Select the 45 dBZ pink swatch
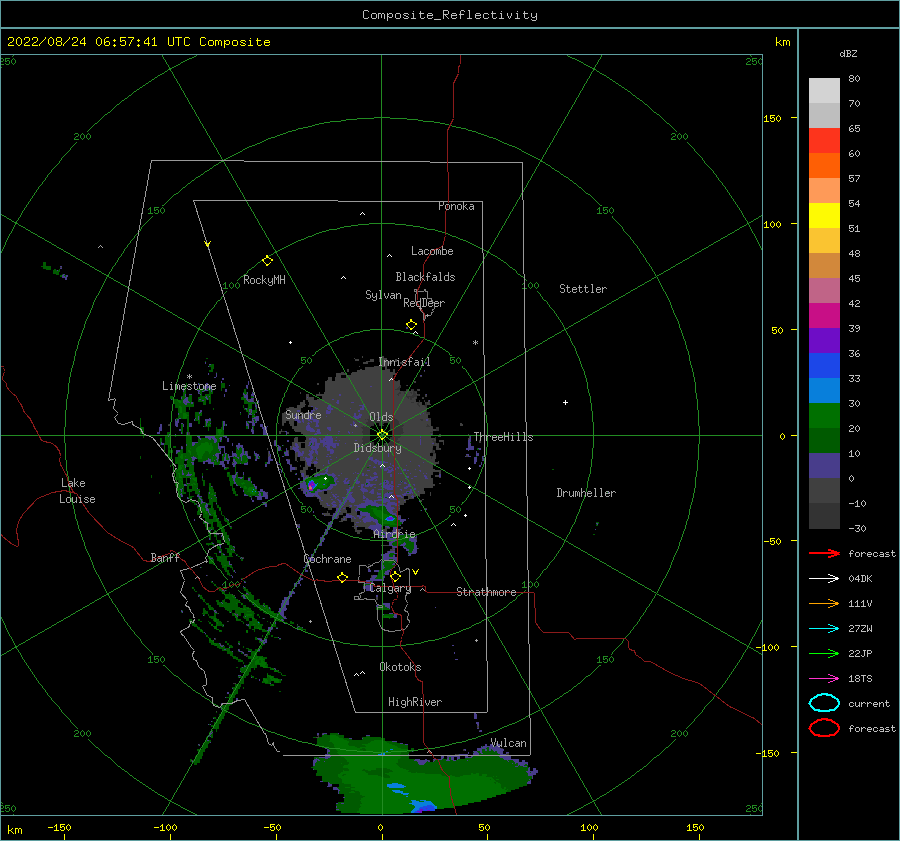Screen dimensions: 900x841 click(x=824, y=291)
